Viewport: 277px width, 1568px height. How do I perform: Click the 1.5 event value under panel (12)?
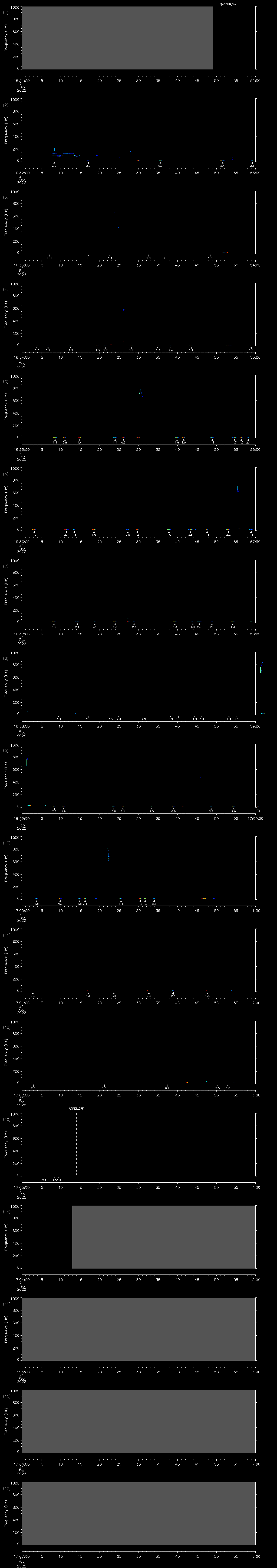tap(104, 1088)
